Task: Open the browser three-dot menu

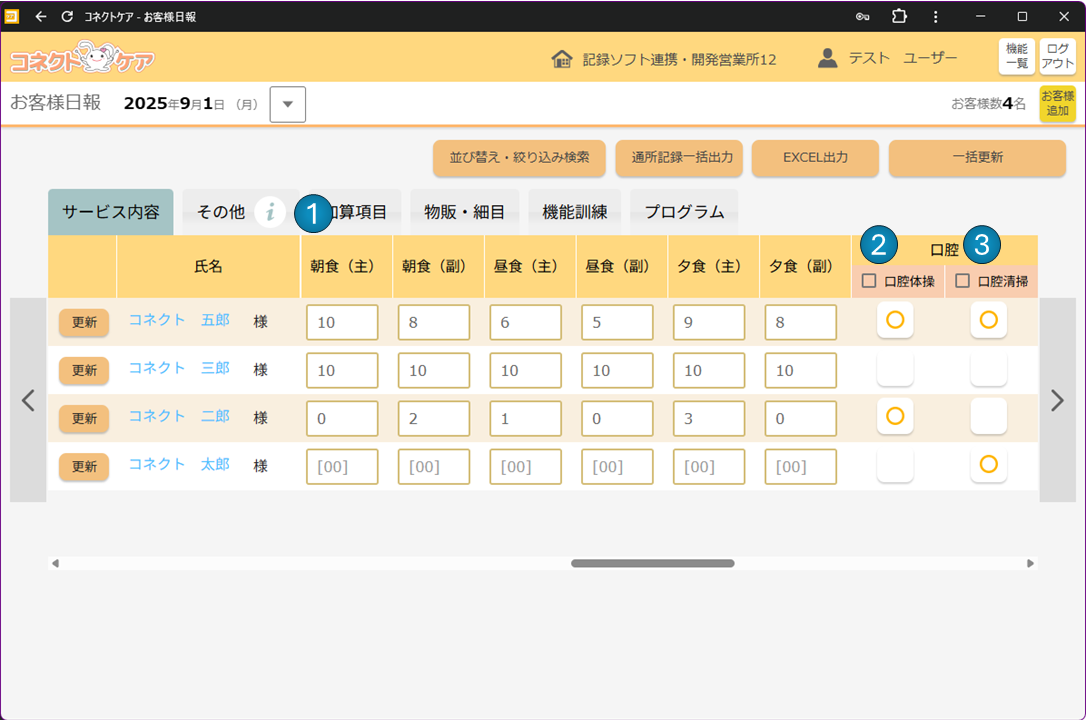Action: tap(935, 17)
